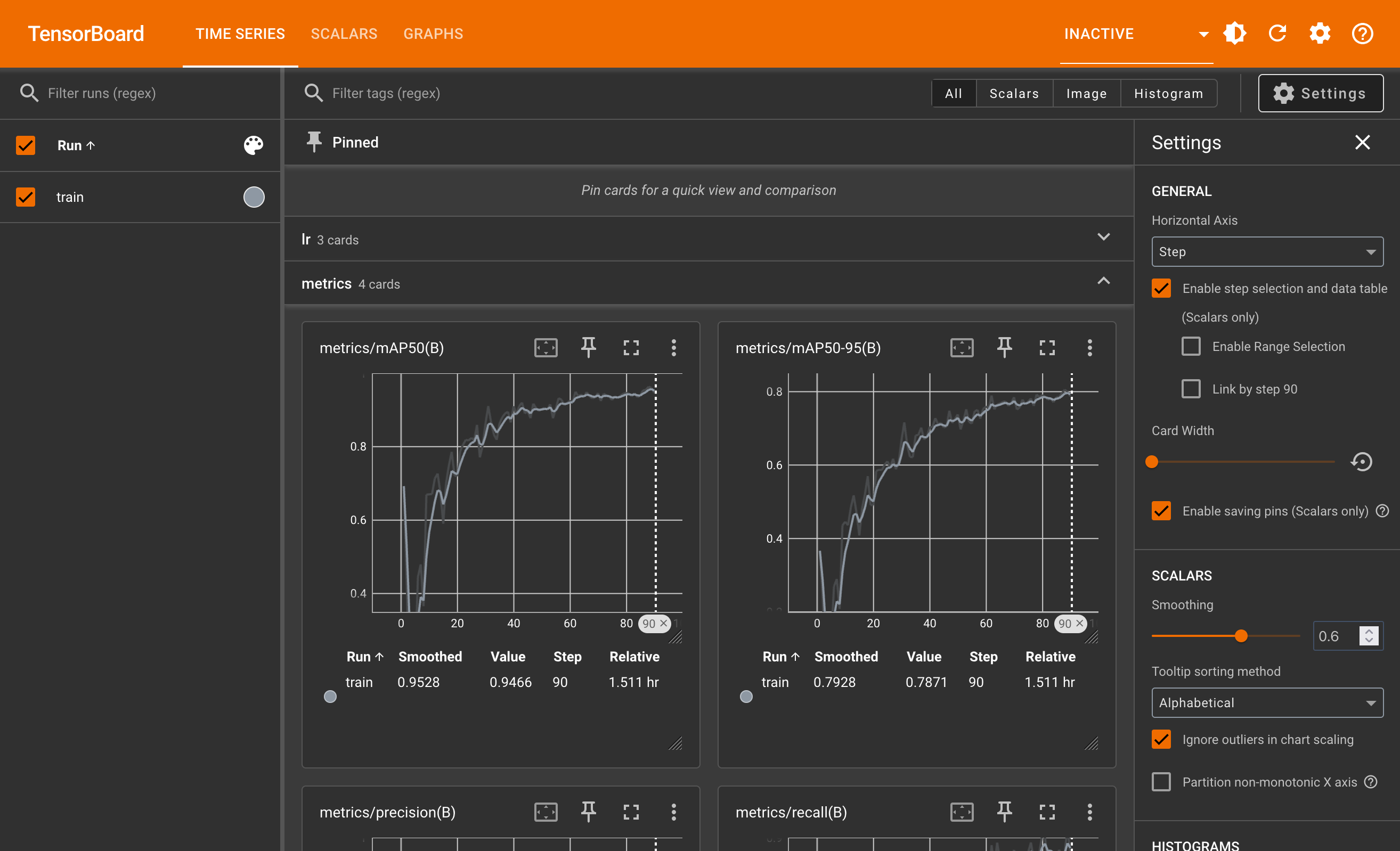Open the Settings panel button

pos(1321,93)
